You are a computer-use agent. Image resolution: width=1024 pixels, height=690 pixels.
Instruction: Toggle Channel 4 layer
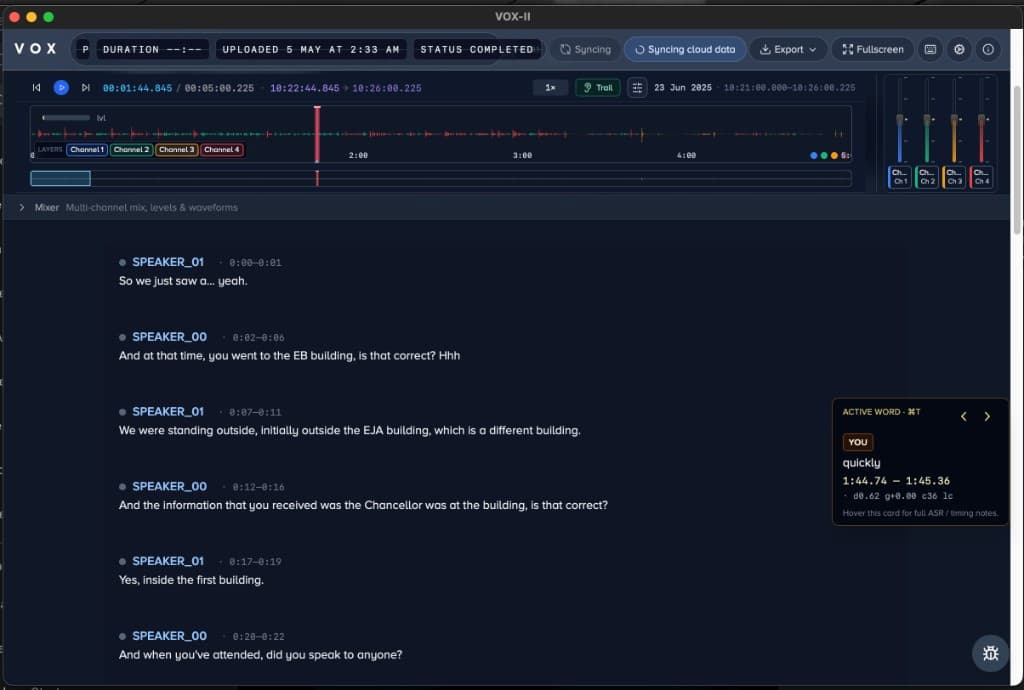click(x=222, y=150)
